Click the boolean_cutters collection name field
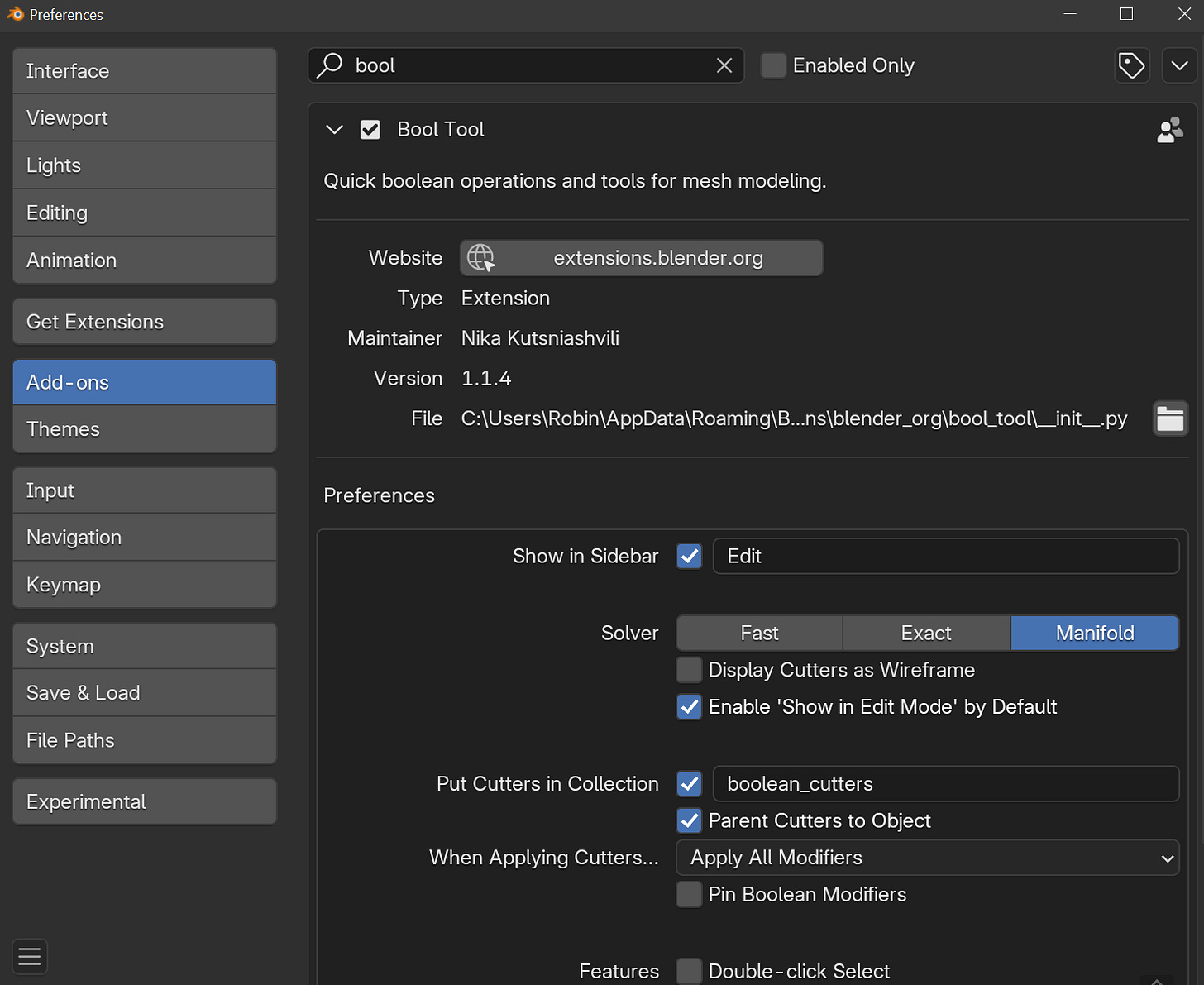Image resolution: width=1204 pixels, height=985 pixels. point(945,784)
